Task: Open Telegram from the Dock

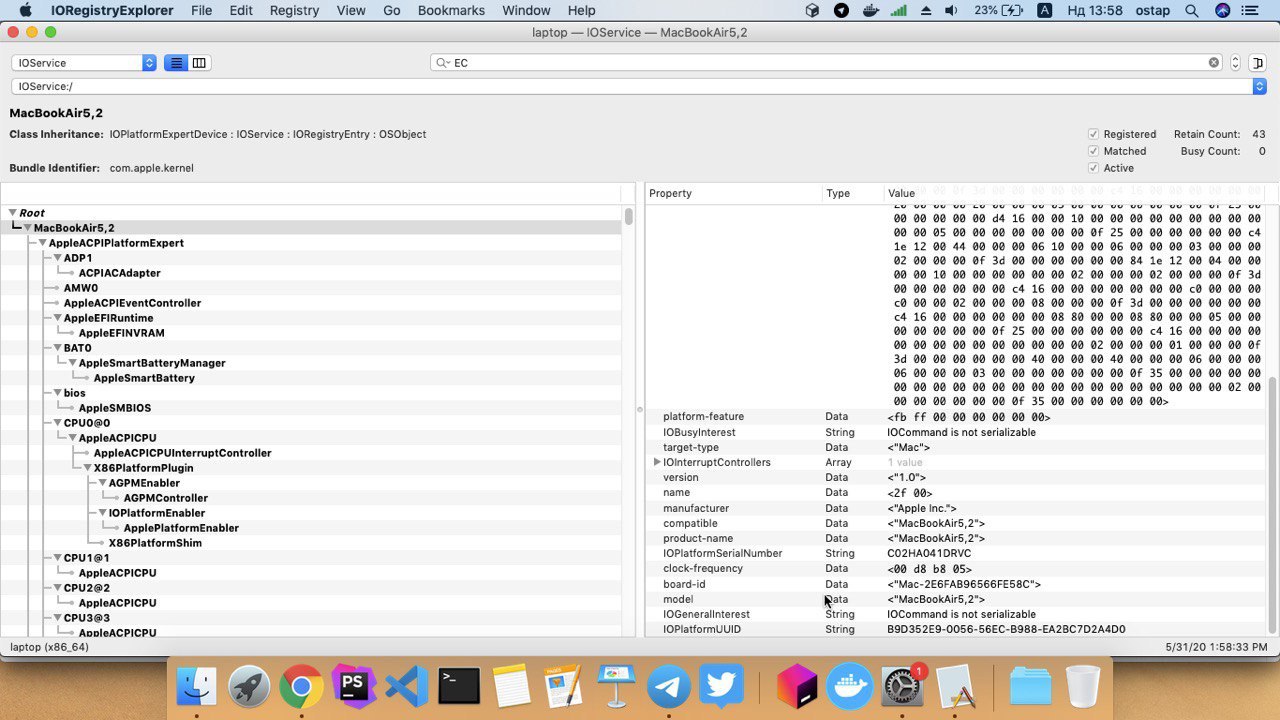Action: pos(668,686)
